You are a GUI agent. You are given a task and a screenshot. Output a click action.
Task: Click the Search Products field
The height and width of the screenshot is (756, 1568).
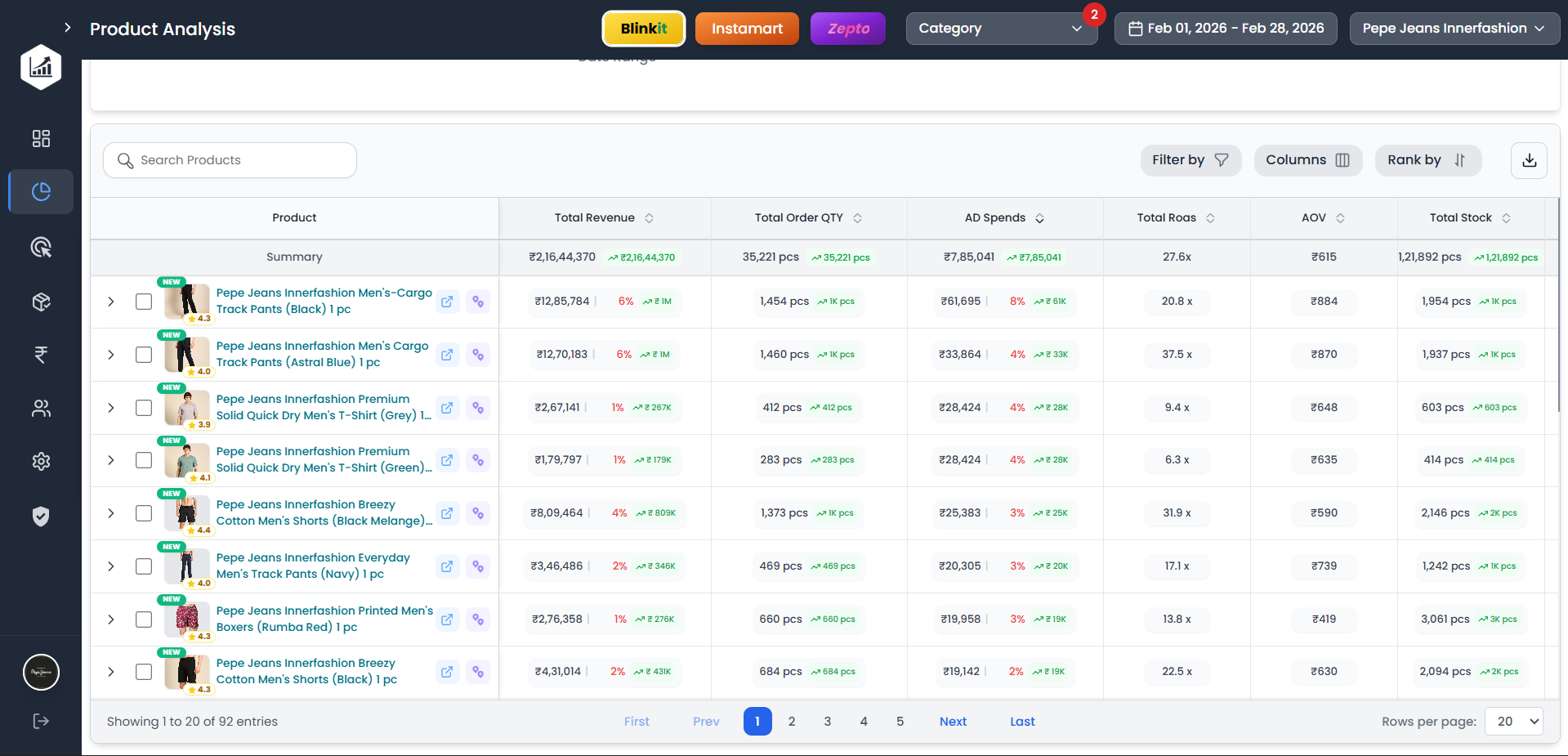coord(230,160)
